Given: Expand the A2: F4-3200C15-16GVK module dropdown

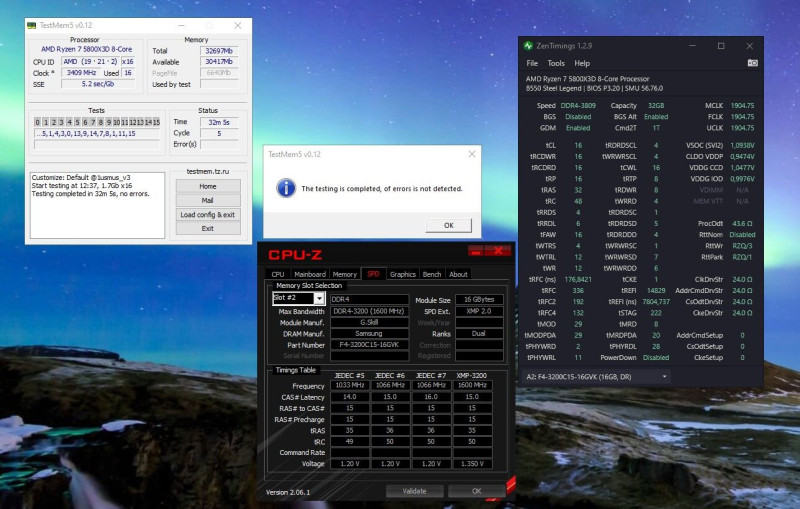Looking at the screenshot, I should [x=664, y=377].
